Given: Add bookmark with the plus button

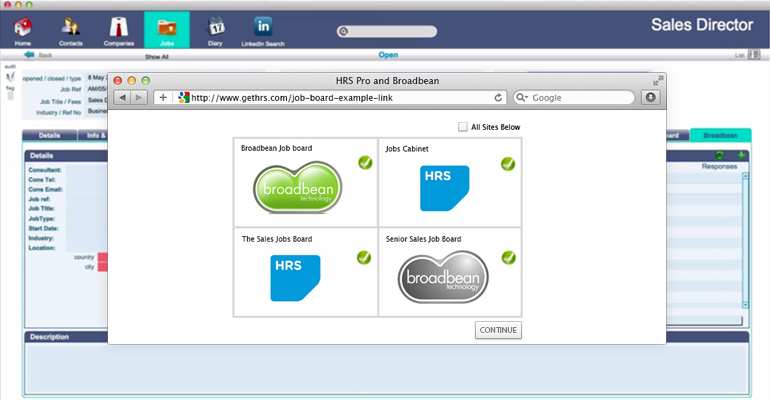Looking at the screenshot, I should (163, 98).
